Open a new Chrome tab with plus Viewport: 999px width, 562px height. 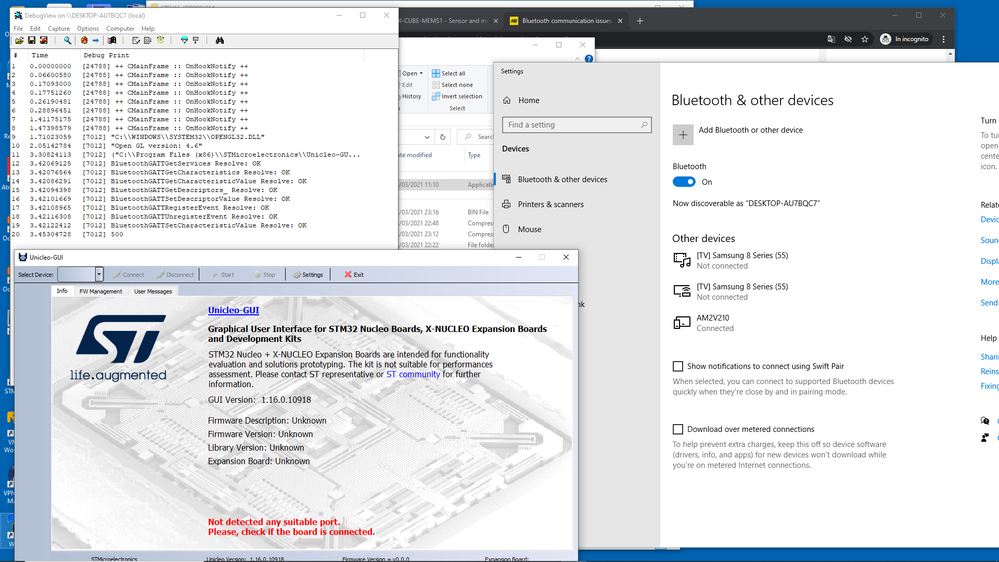[x=640, y=20]
